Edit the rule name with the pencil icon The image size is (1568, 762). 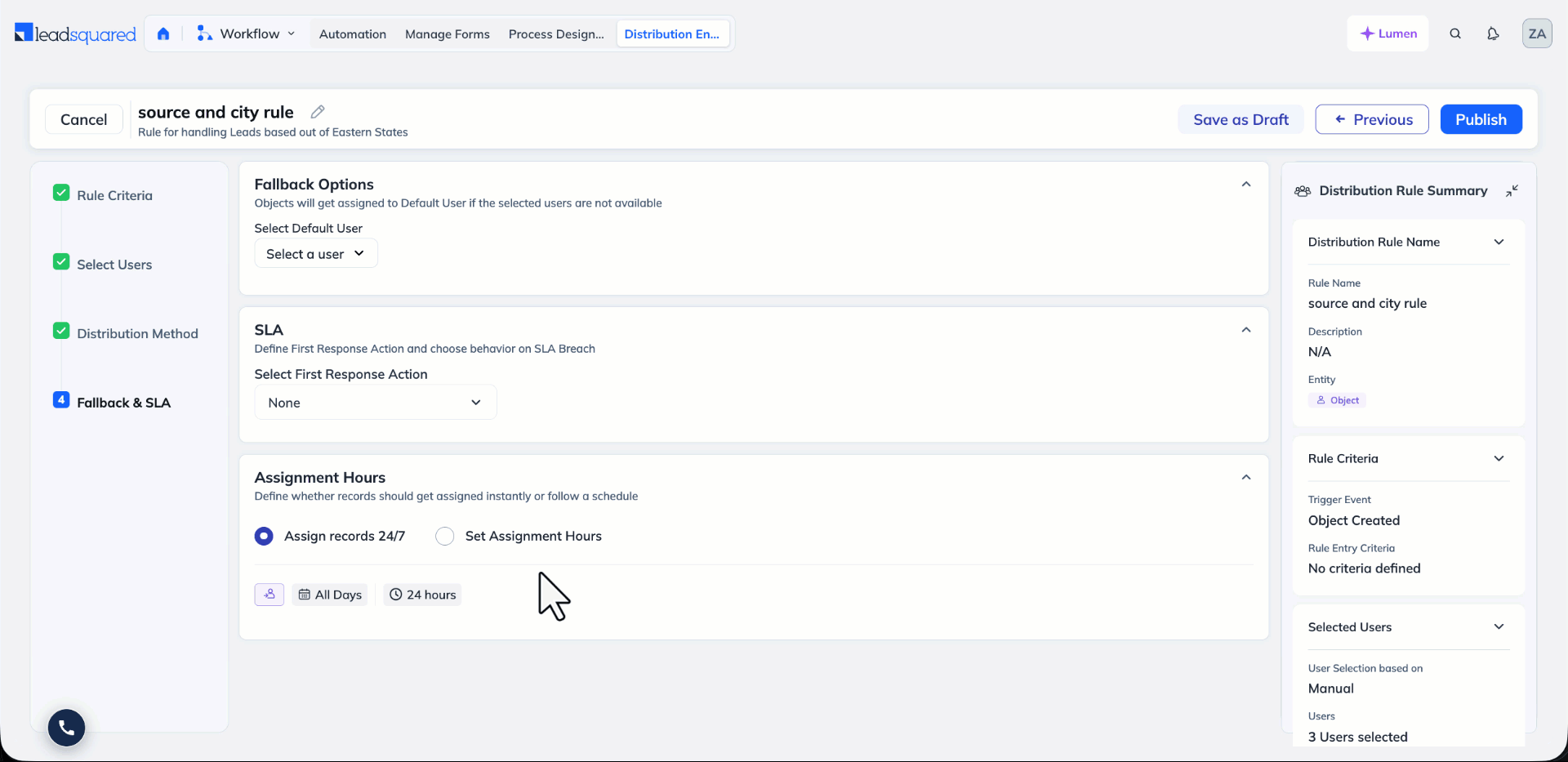click(x=318, y=112)
